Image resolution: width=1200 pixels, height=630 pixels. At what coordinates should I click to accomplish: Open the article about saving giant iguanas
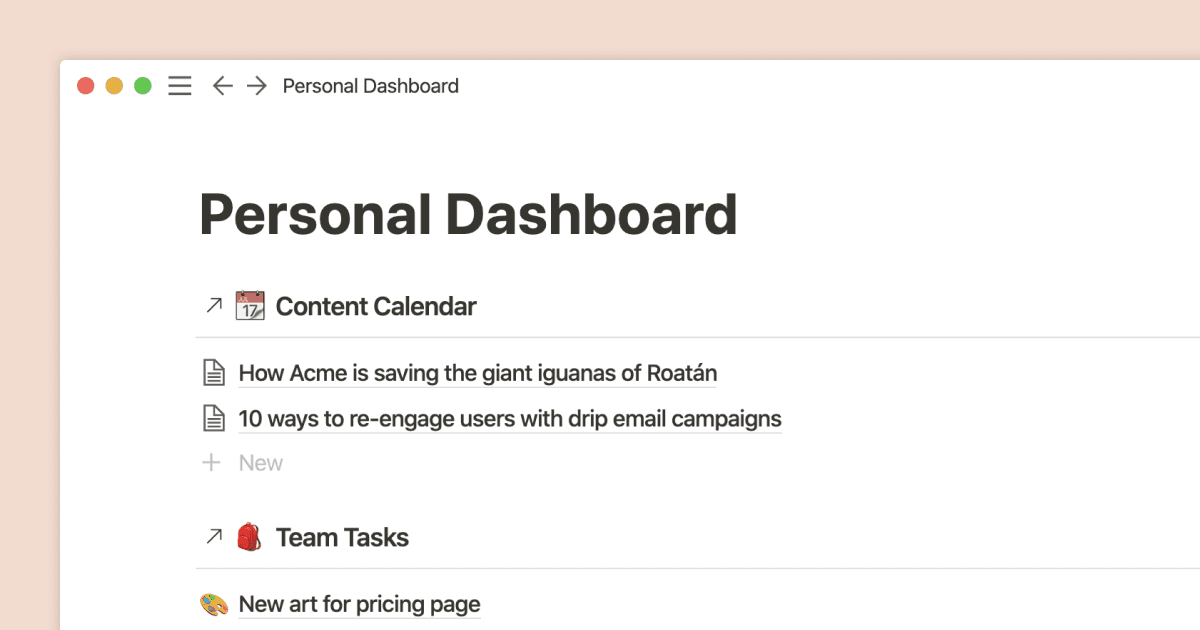click(476, 372)
